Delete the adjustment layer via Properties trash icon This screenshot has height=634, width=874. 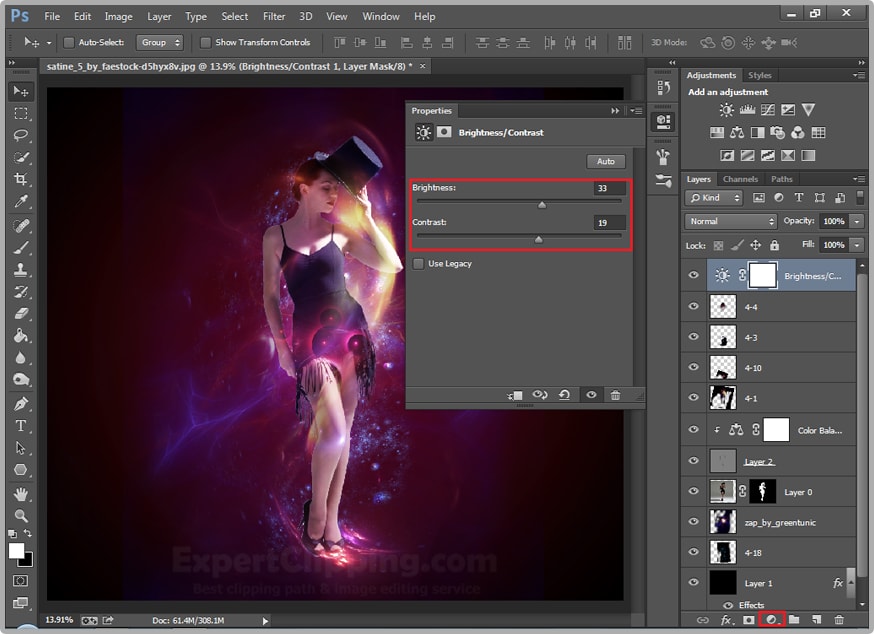tap(617, 395)
